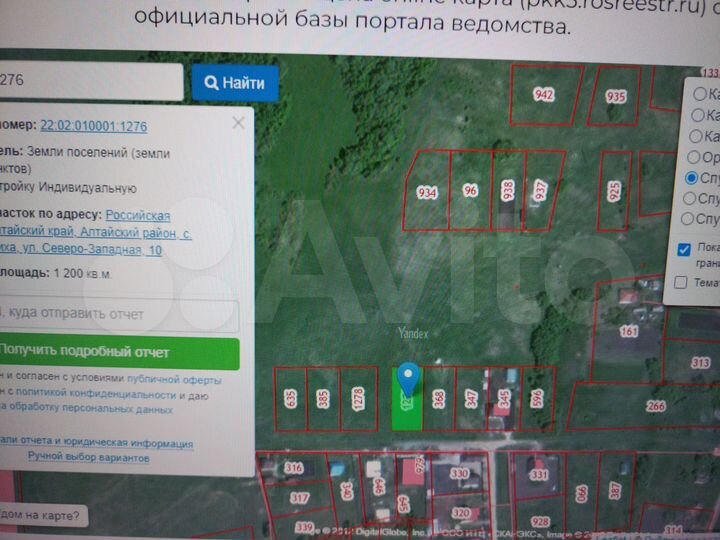The image size is (720, 540).
Task: Open the политикой конфиденциальности link
Action: click(x=96, y=394)
